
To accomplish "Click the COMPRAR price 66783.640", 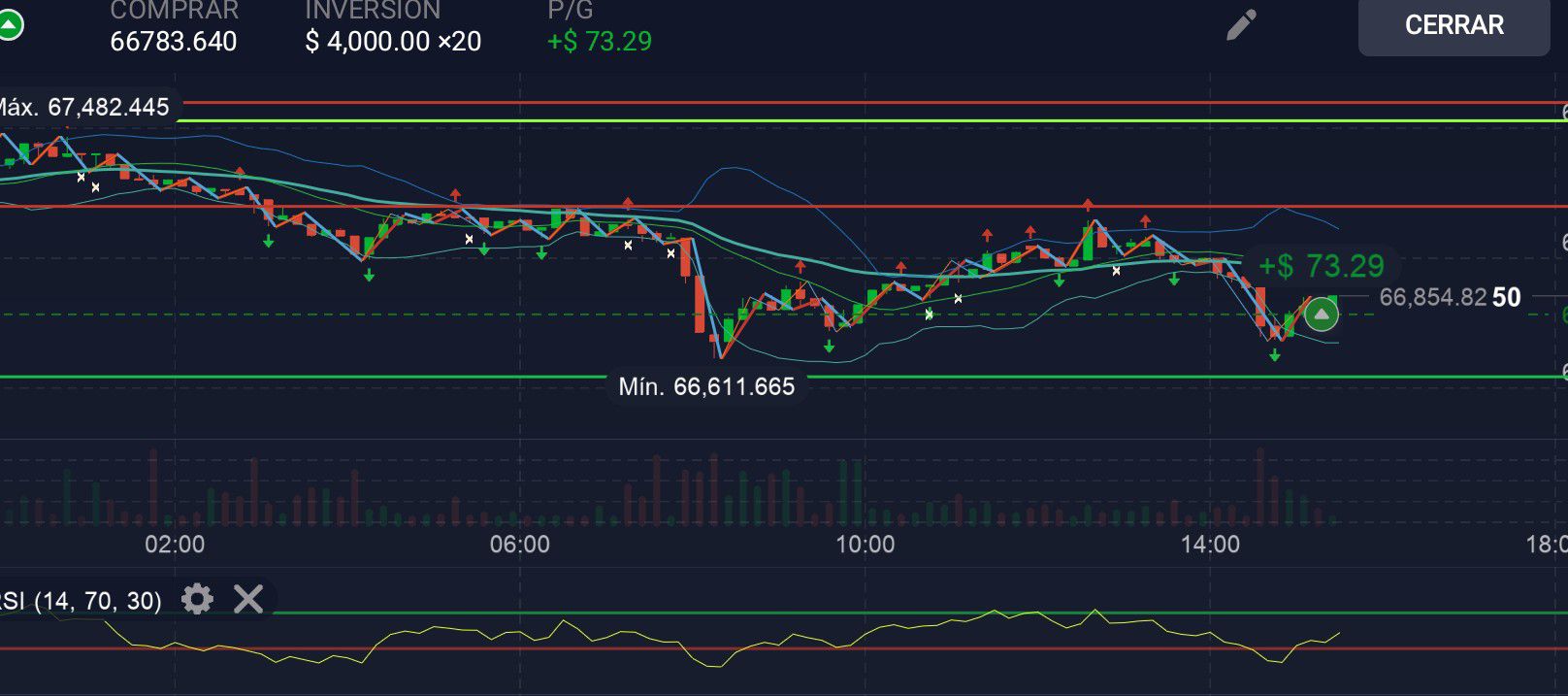I will tap(174, 42).
